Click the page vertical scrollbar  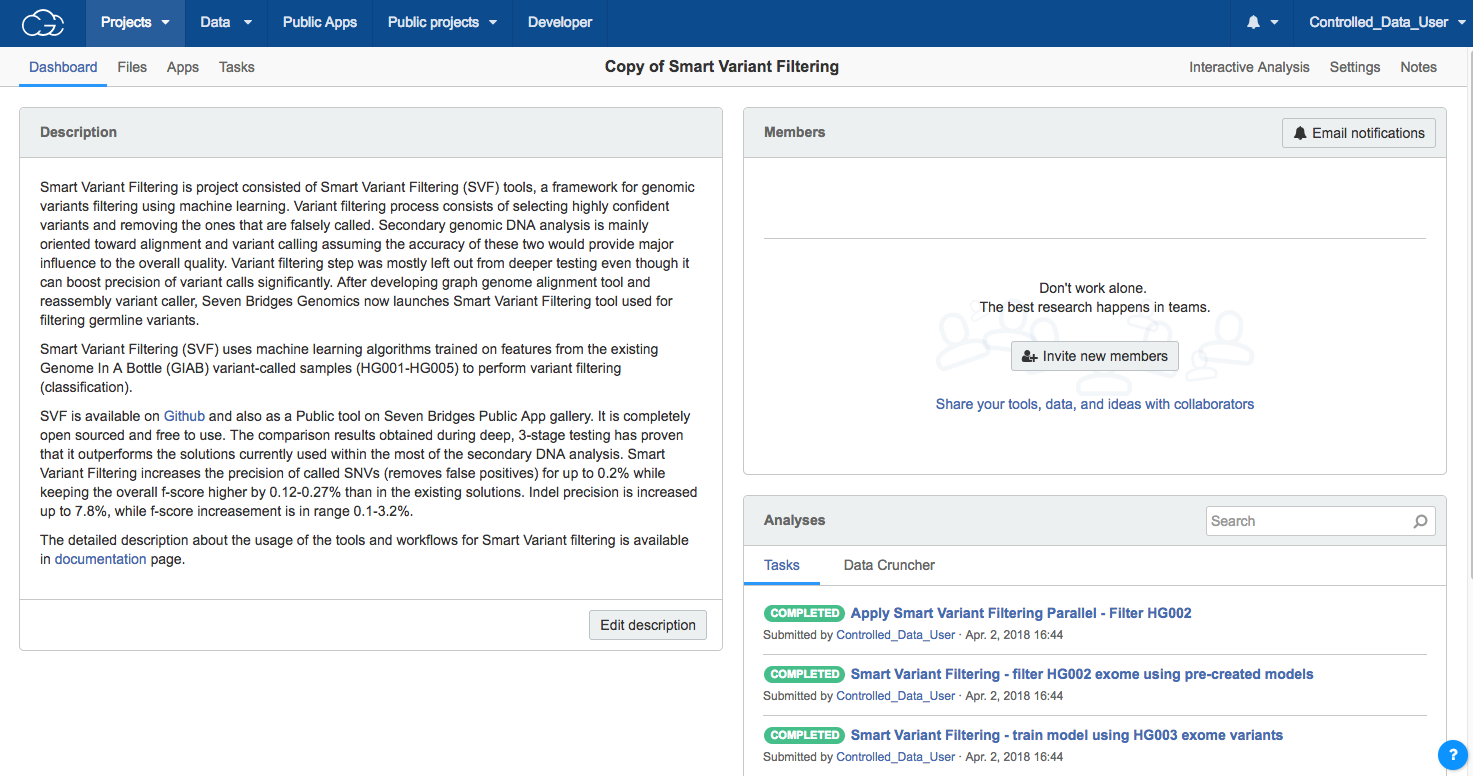point(1468,315)
